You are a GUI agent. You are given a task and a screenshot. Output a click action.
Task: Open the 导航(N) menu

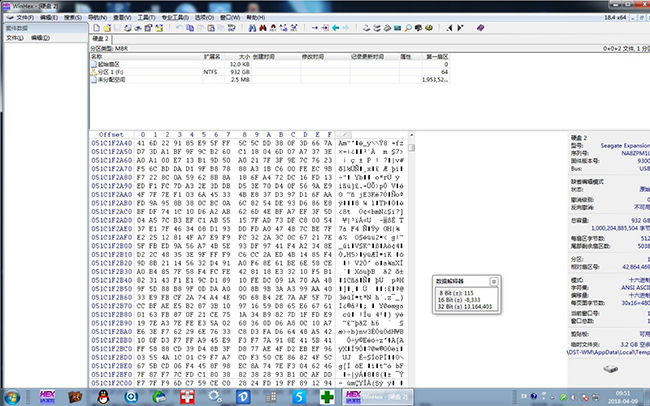[x=97, y=17]
